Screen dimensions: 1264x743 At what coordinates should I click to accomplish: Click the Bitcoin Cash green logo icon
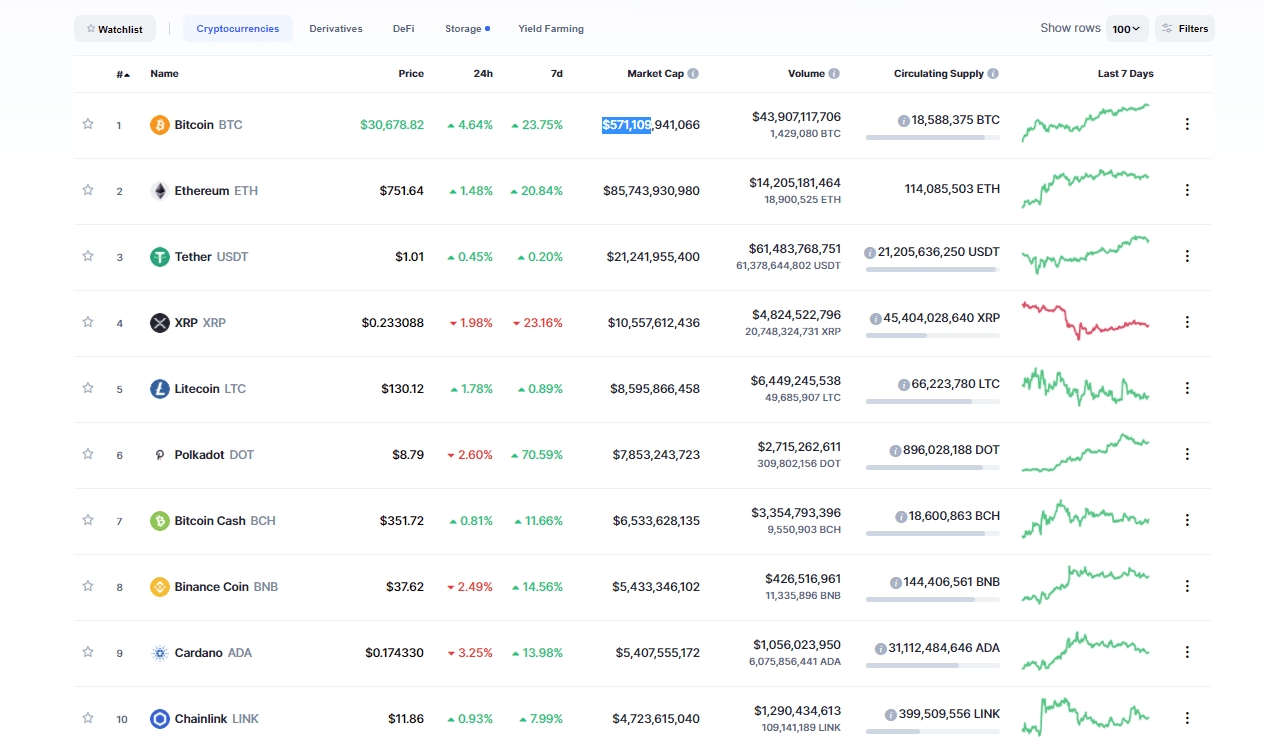[x=160, y=521]
